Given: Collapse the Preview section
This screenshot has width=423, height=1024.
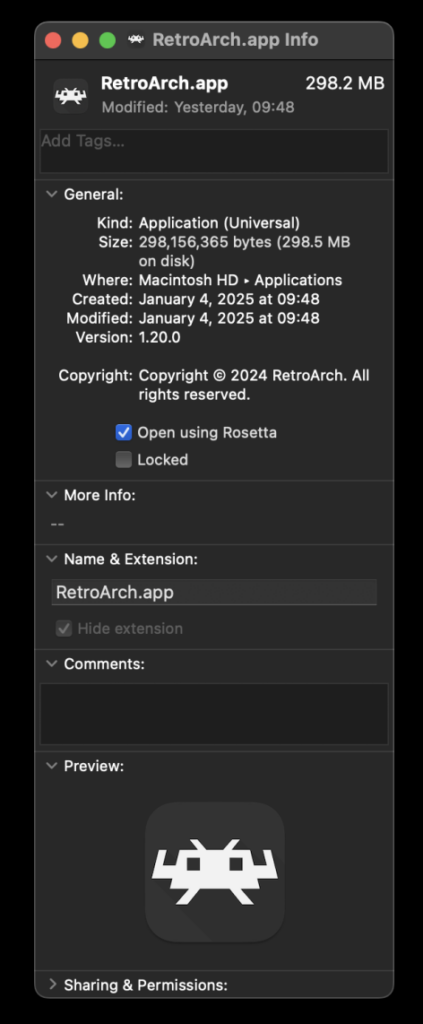Looking at the screenshot, I should pos(52,766).
